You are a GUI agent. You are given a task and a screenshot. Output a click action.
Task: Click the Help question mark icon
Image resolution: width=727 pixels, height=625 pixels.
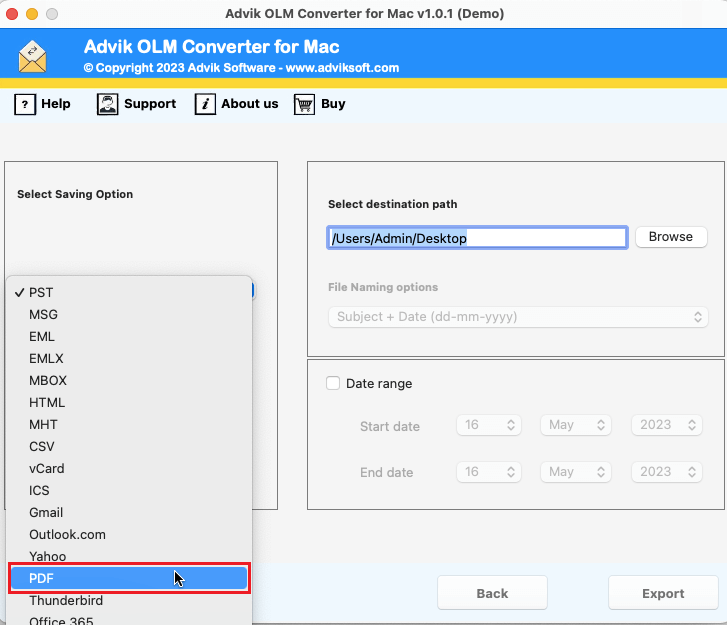[x=25, y=104]
